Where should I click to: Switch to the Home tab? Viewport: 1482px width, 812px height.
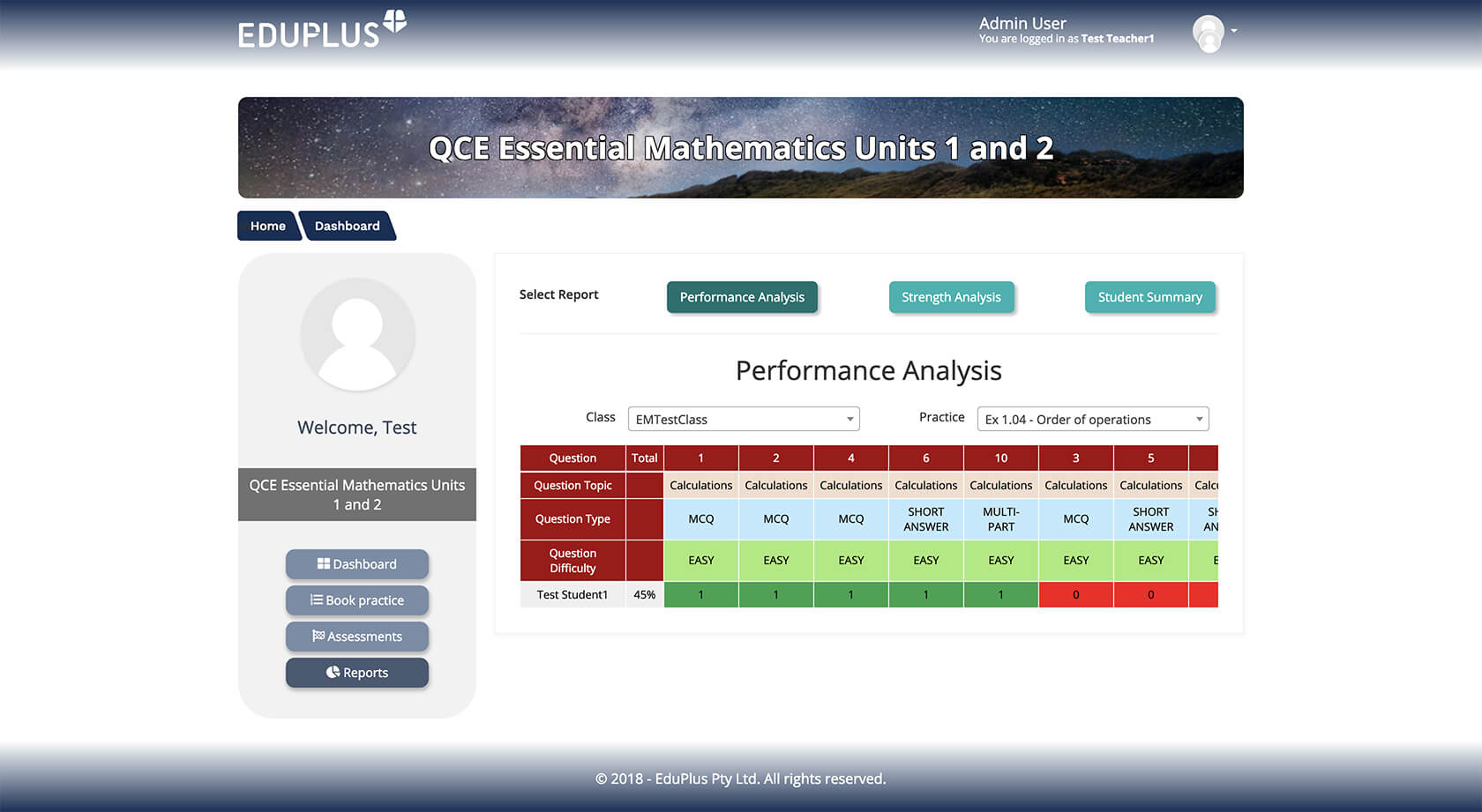[x=267, y=226]
